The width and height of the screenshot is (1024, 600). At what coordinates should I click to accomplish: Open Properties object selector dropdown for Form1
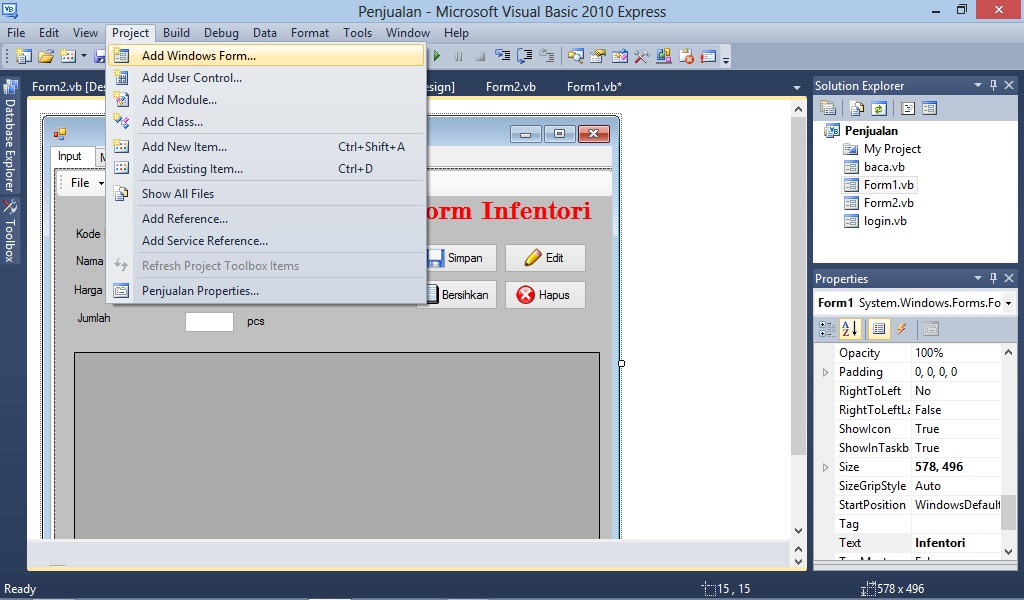click(1008, 304)
